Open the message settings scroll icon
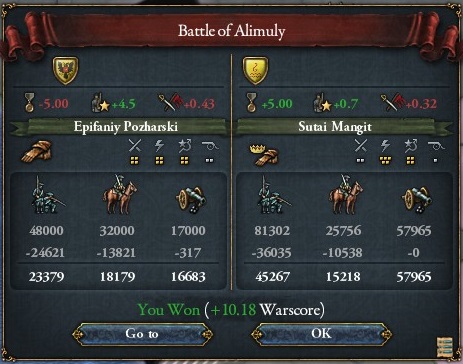This screenshot has height=364, width=463. 445,347
